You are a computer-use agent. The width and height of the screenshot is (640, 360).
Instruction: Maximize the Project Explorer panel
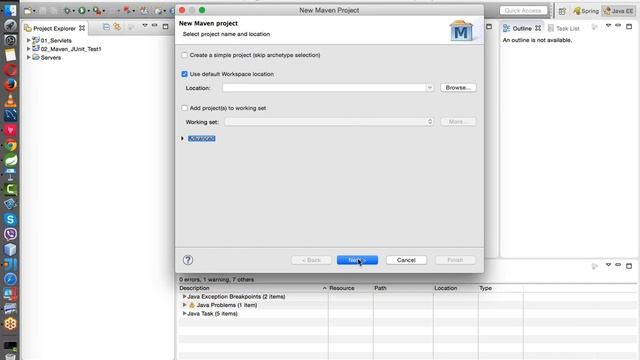coord(165,27)
